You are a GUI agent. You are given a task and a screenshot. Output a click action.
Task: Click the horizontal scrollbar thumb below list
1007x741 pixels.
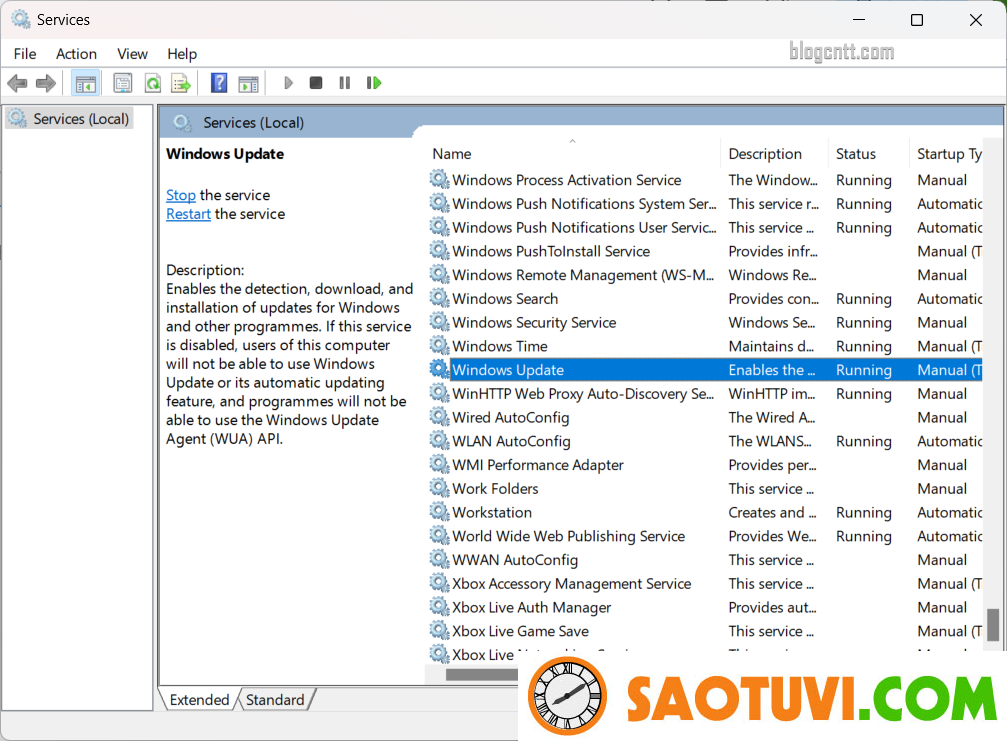click(x=482, y=675)
